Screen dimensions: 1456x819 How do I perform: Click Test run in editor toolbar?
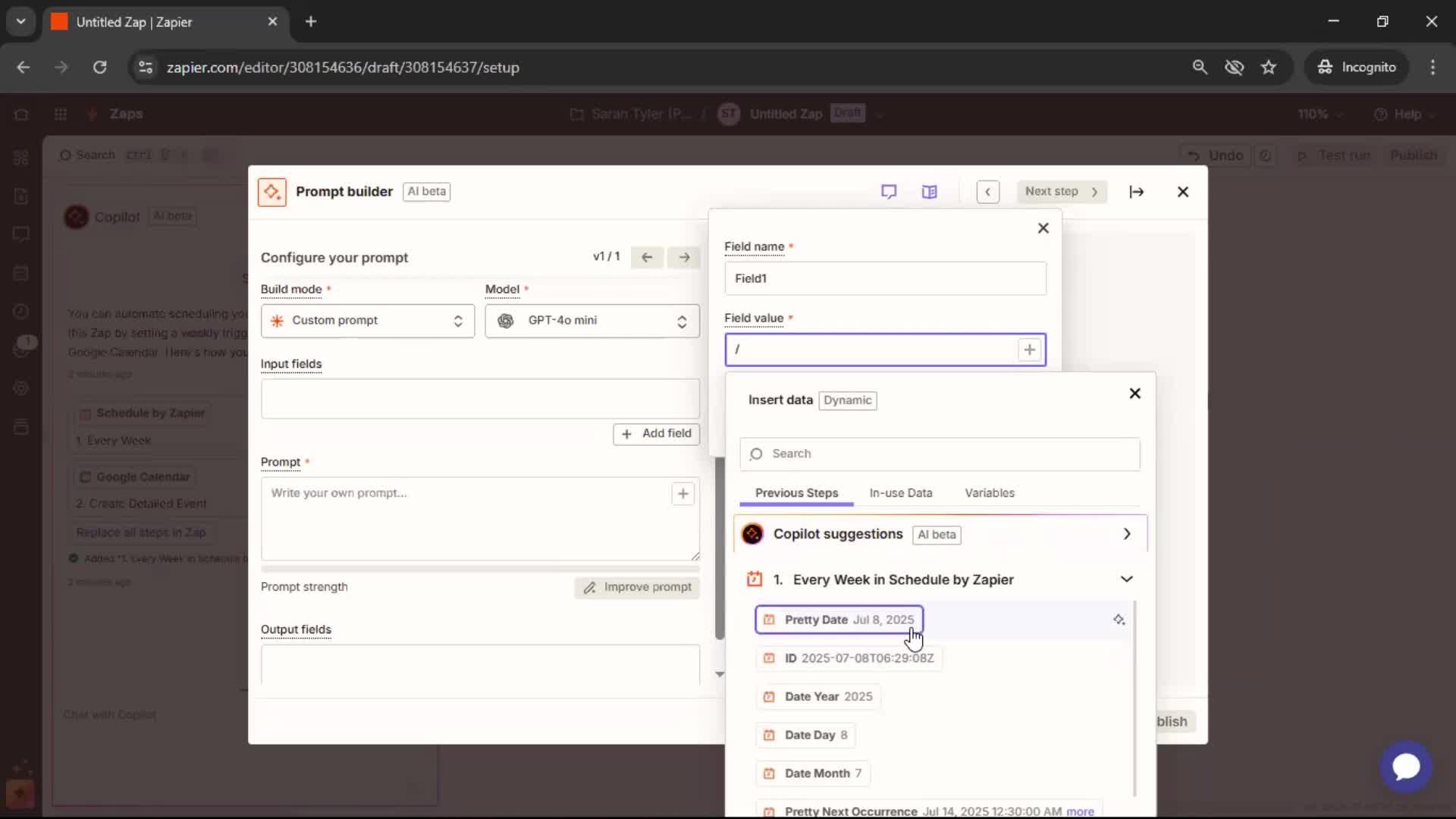click(x=1335, y=155)
